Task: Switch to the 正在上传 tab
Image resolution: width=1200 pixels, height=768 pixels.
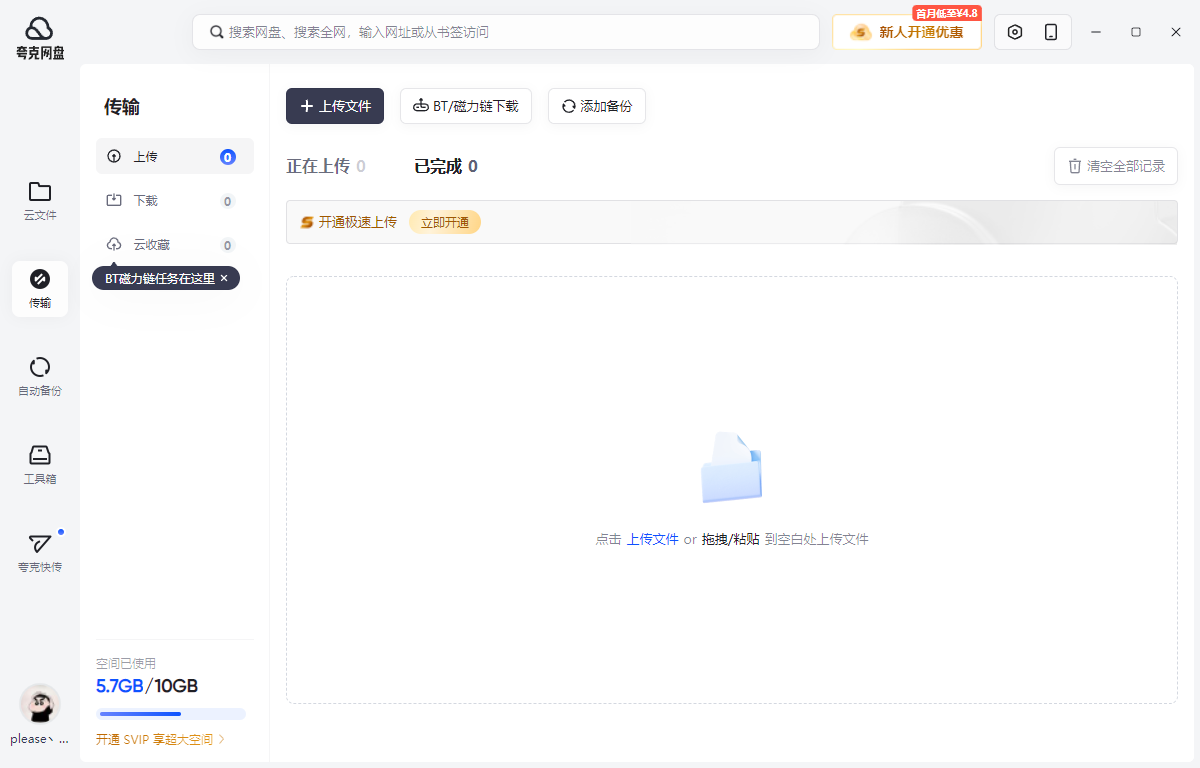Action: (326, 166)
